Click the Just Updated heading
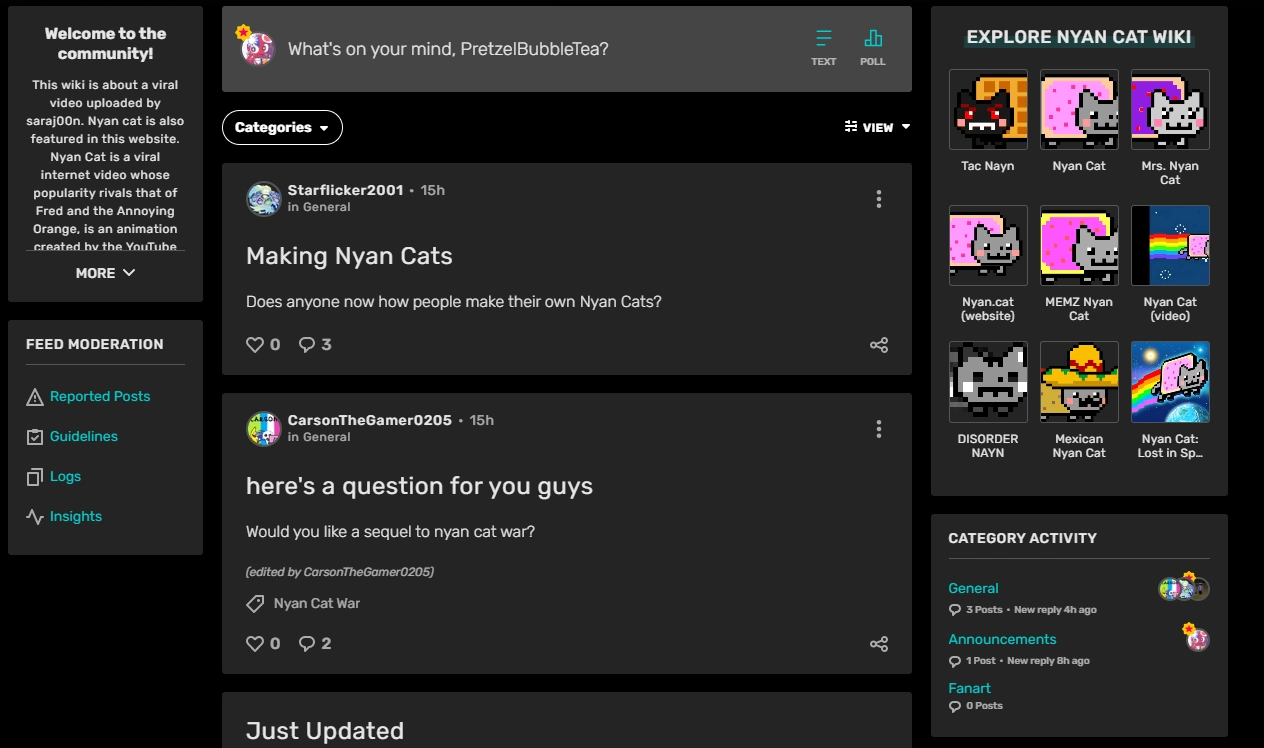 [x=325, y=731]
